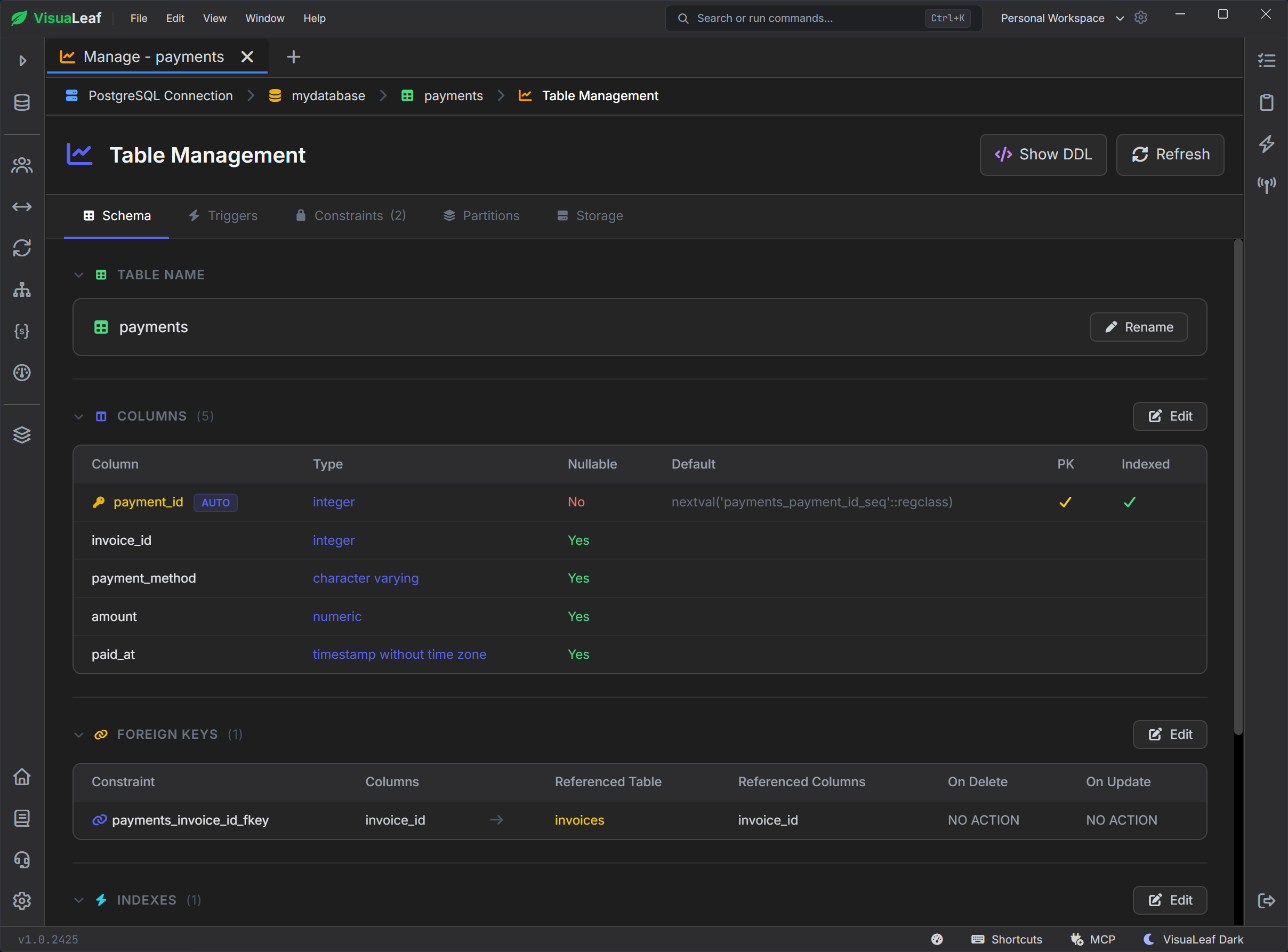This screenshot has height=952, width=1288.
Task: Open the users group icon in sidebar
Action: pyautogui.click(x=22, y=165)
